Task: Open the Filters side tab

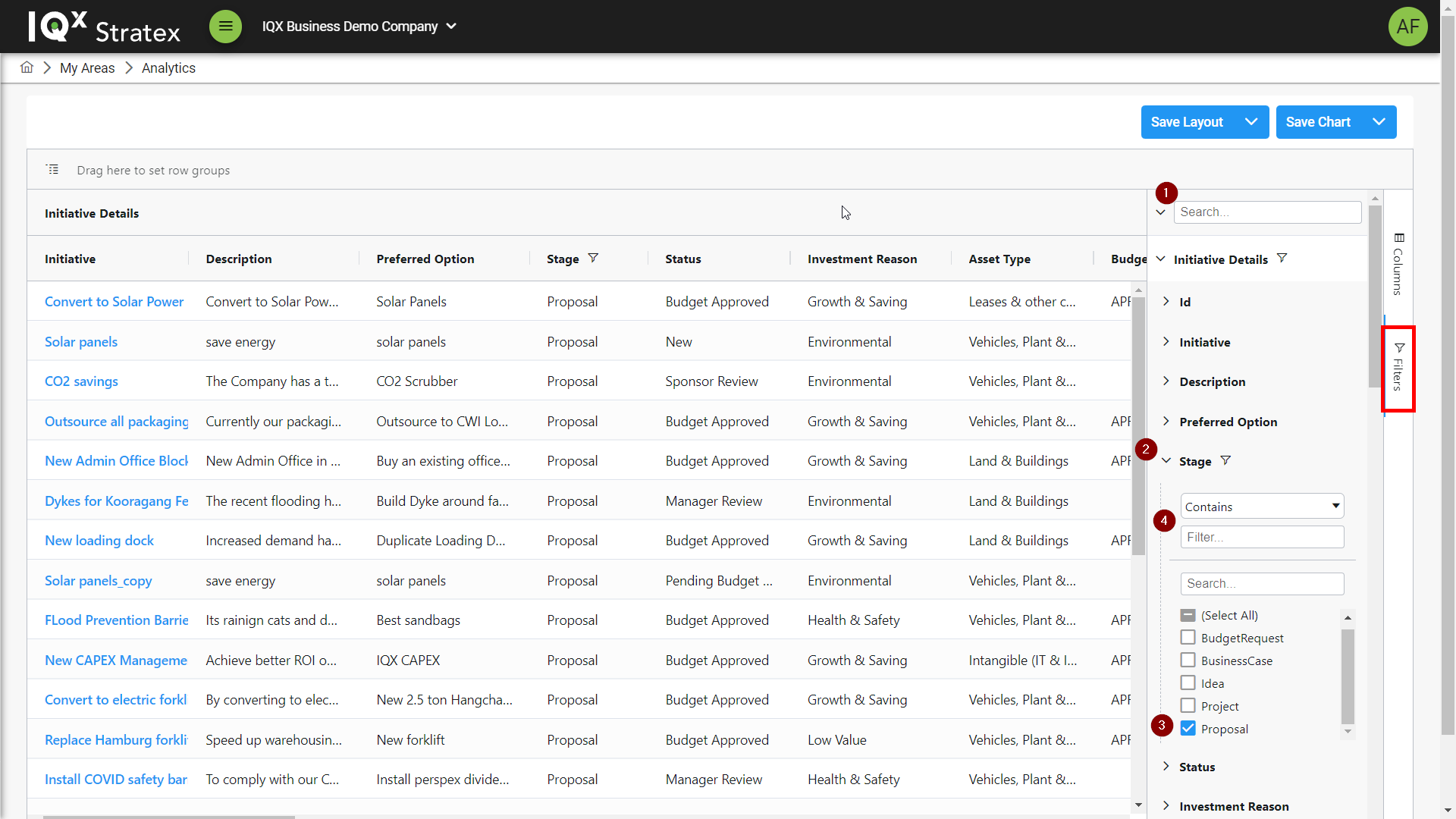Action: [x=1398, y=369]
